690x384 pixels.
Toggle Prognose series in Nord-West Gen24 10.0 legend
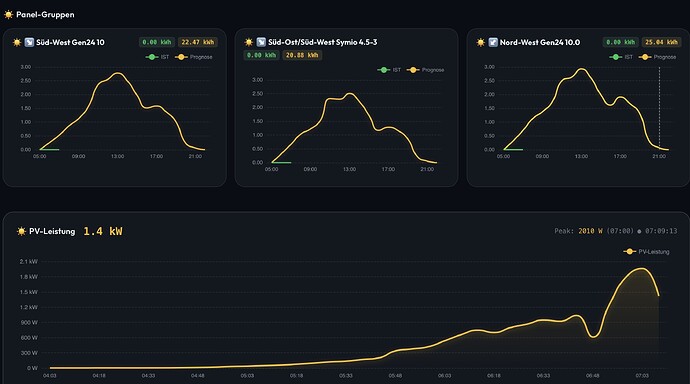point(657,57)
